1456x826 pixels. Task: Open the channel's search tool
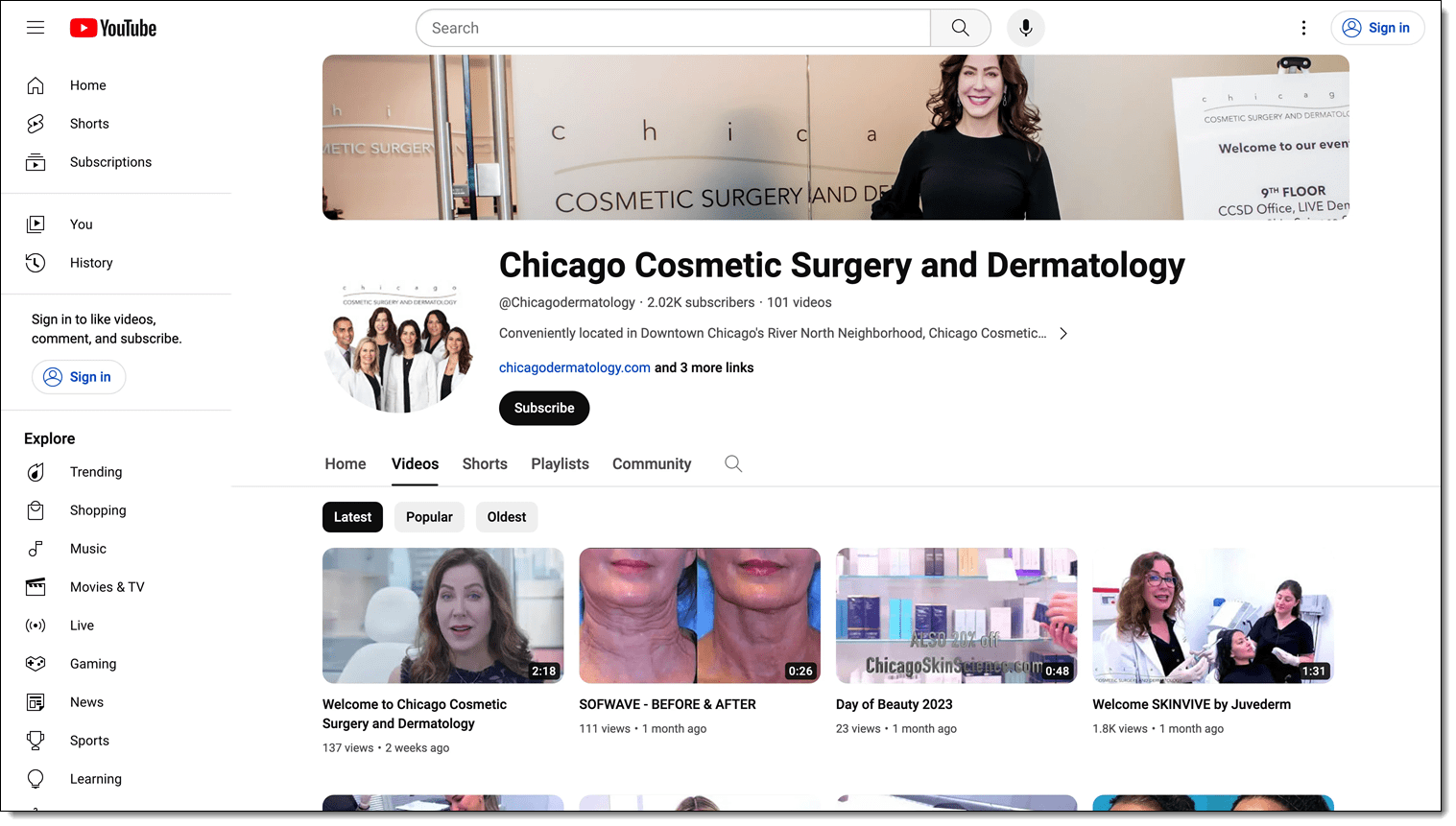tap(733, 463)
